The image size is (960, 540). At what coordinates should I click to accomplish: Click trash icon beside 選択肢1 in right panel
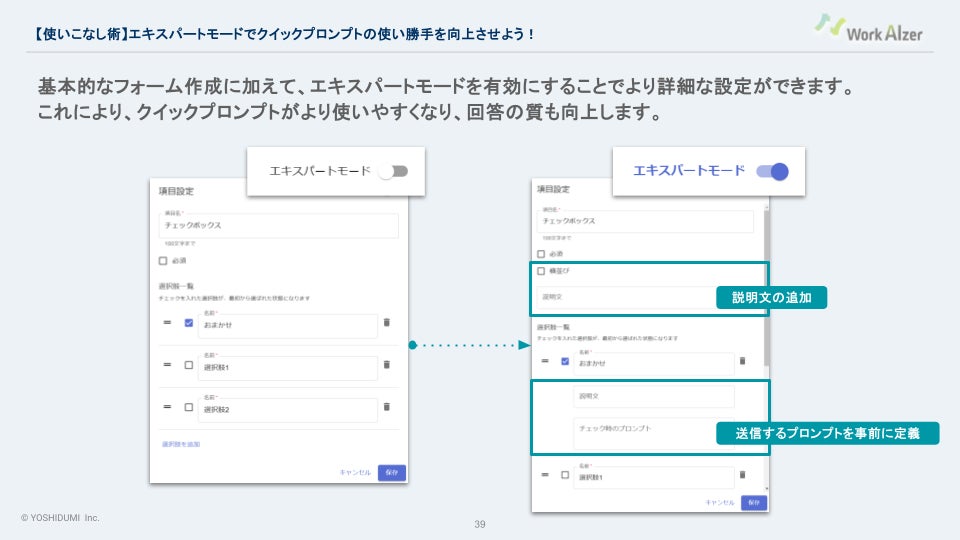pyautogui.click(x=742, y=475)
